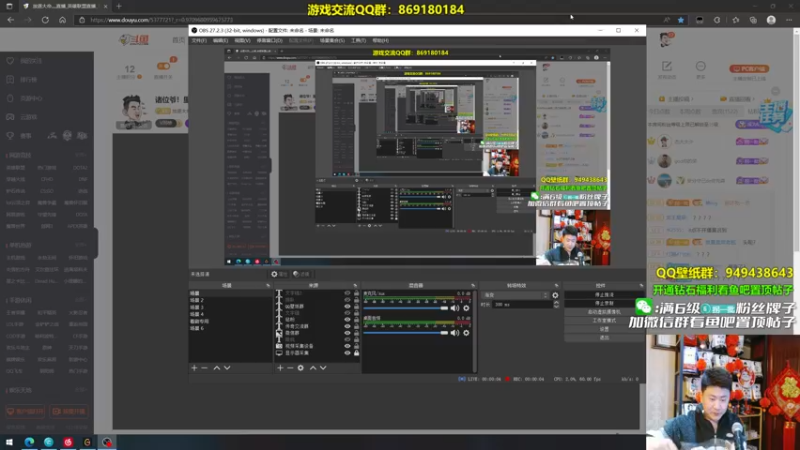Screen dimensions: 800x450
Task: Enable 工作室模式 studio mode
Action: (x=604, y=320)
